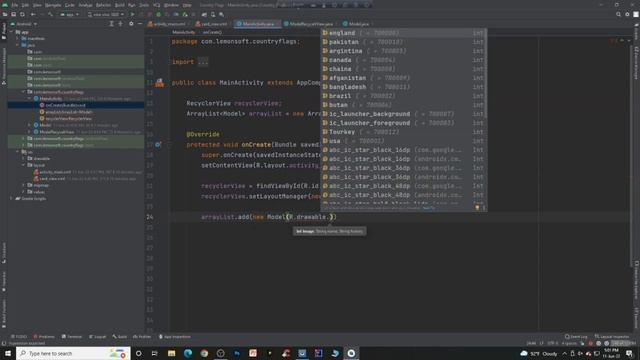This screenshot has height=360, width=640.
Task: Choose 'bangladesh' from autocomplete list
Action: click(x=403, y=87)
